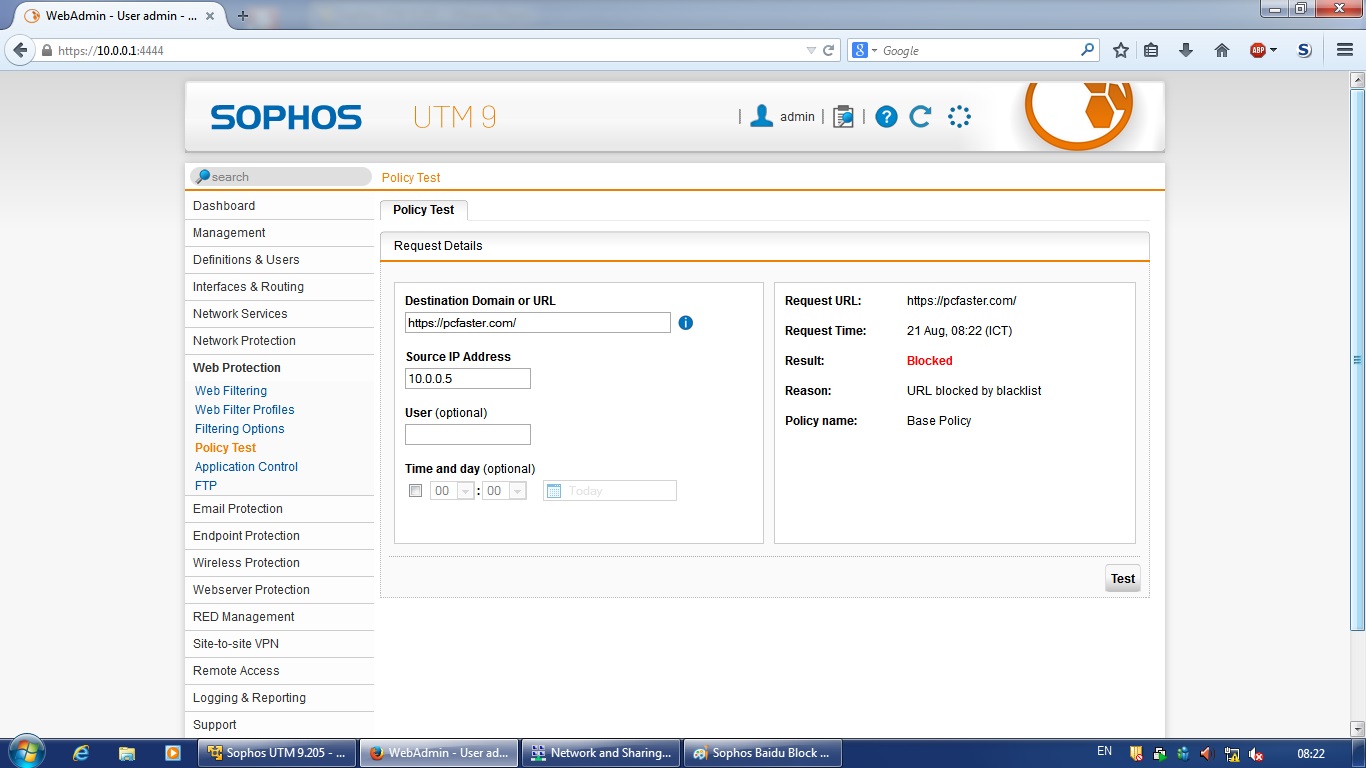Open the Management sidebar menu
The image size is (1366, 768).
[279, 233]
